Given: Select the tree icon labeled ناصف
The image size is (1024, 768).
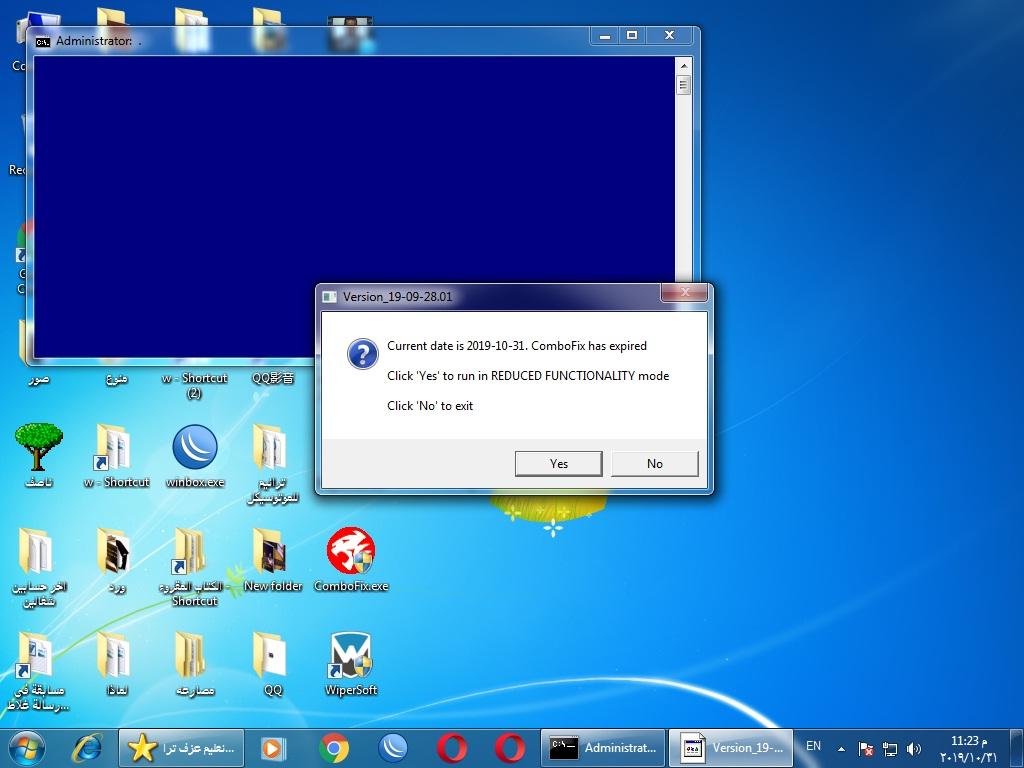Looking at the screenshot, I should (x=39, y=456).
